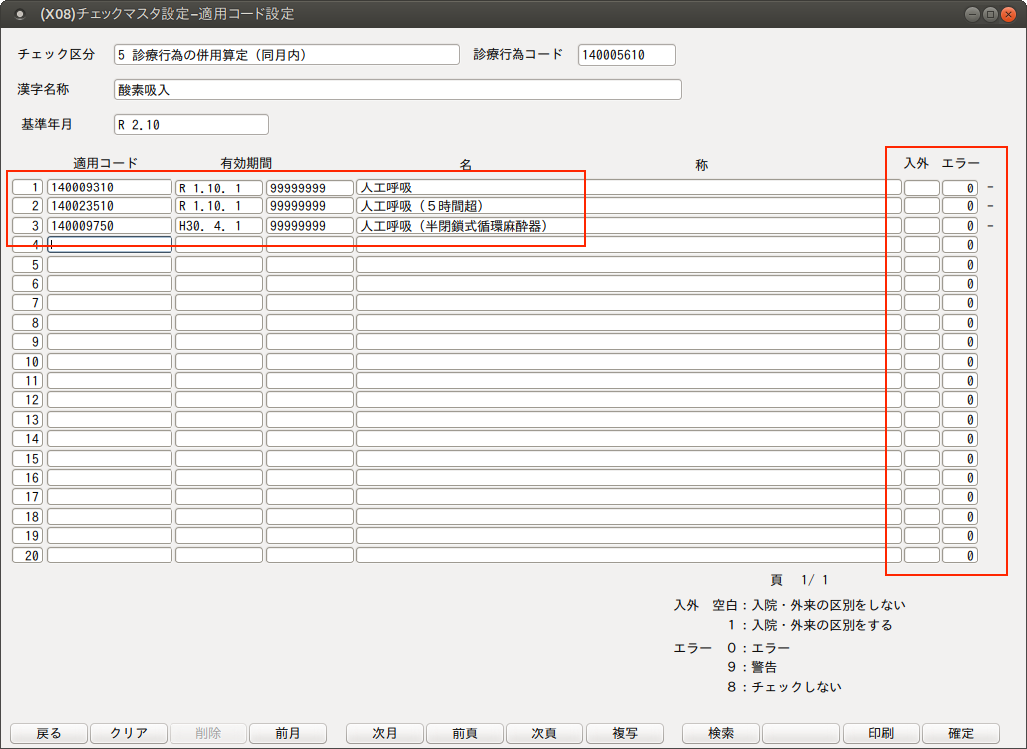Click the 戻る (back) button
The width and height of the screenshot is (1027, 749).
pyautogui.click(x=48, y=733)
